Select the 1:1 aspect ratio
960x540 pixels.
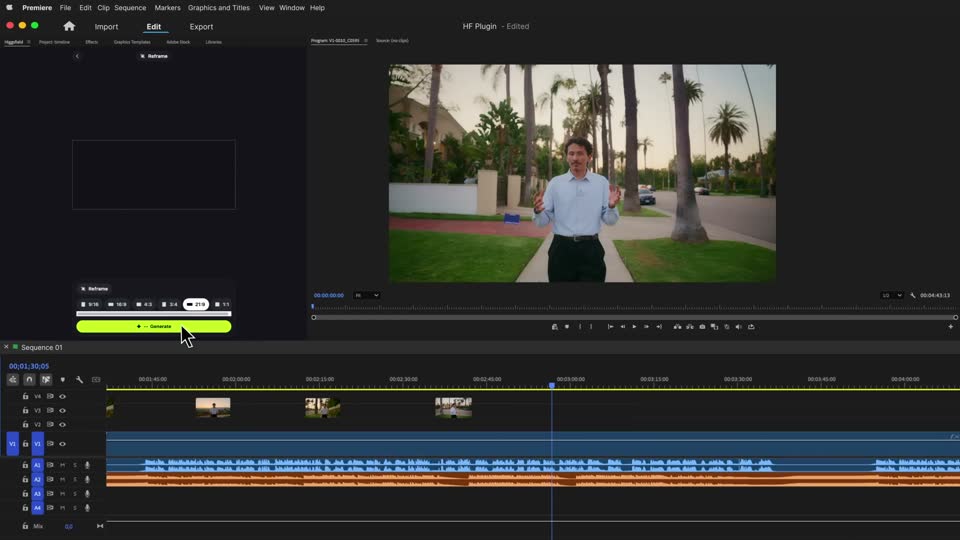(x=222, y=304)
